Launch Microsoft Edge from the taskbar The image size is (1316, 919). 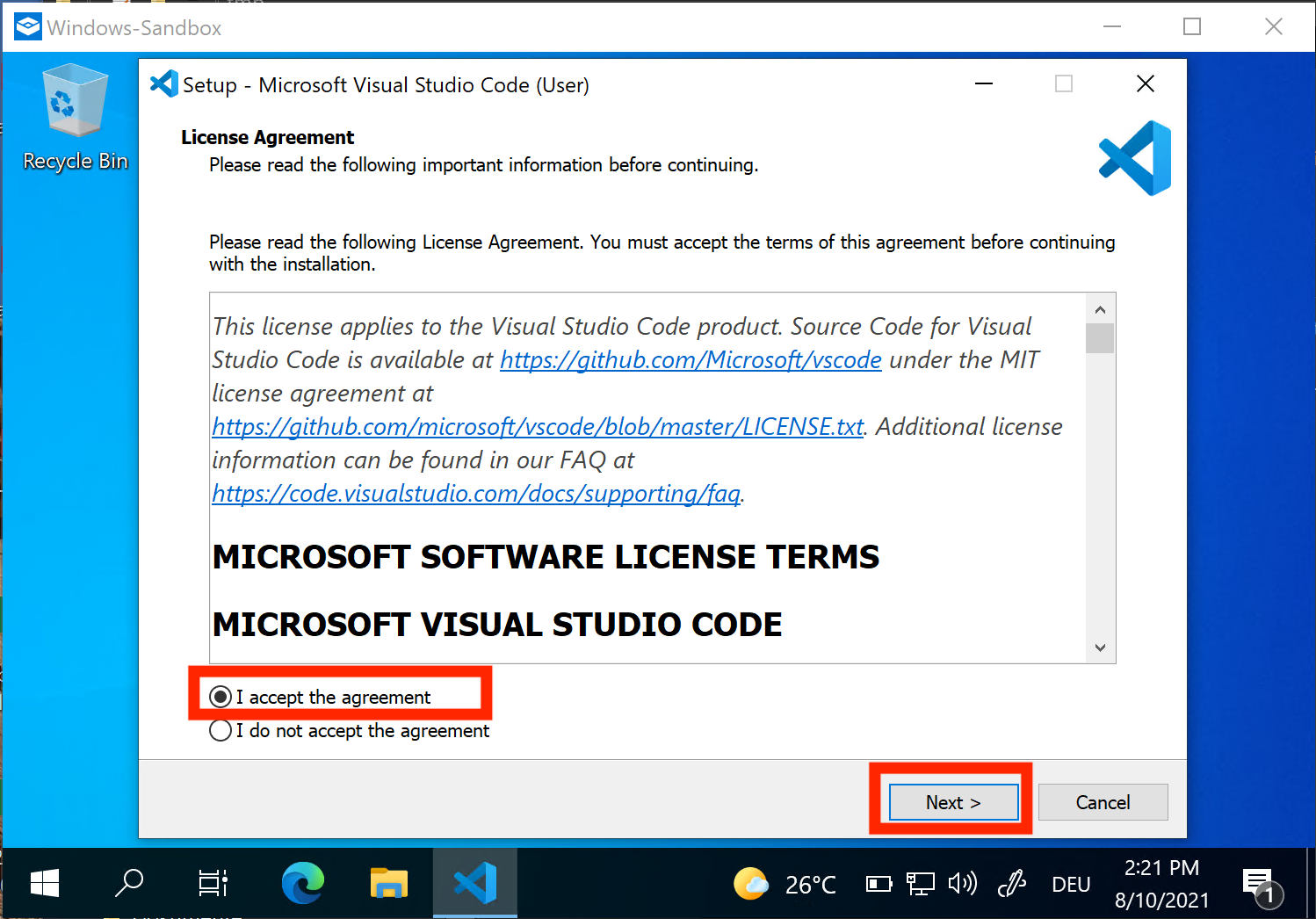tap(303, 883)
